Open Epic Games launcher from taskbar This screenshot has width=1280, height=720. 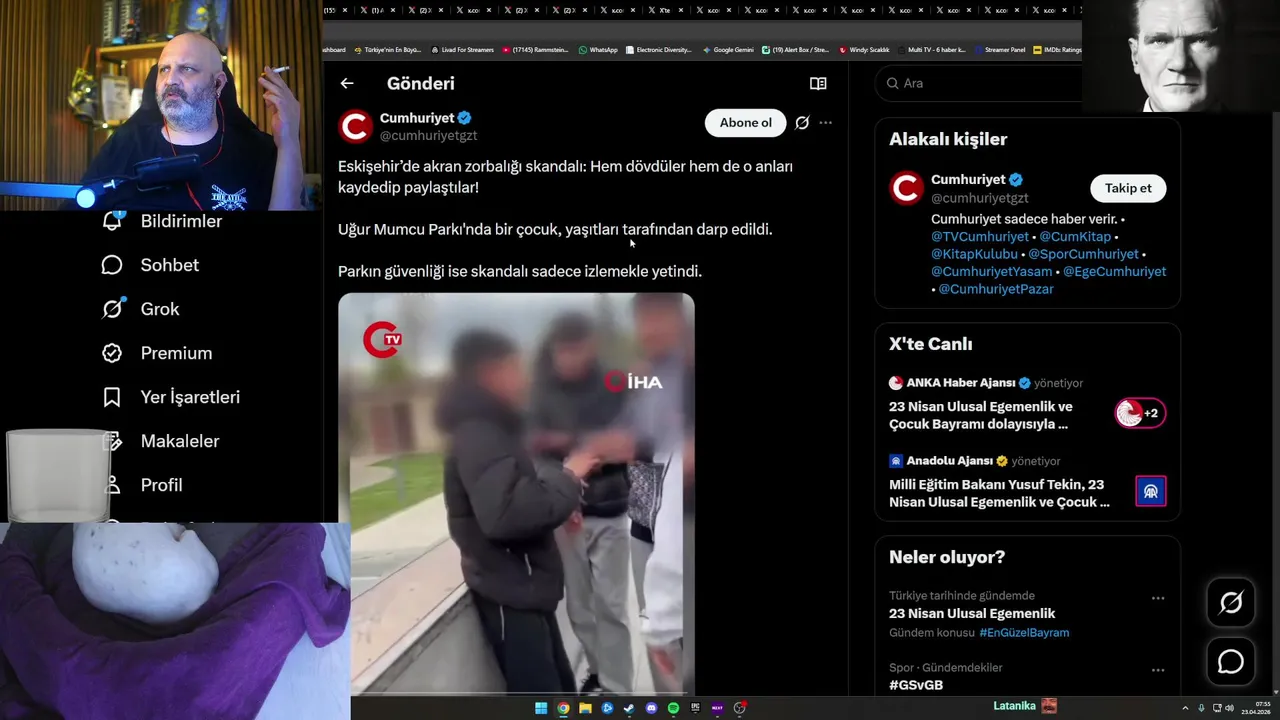[695, 708]
